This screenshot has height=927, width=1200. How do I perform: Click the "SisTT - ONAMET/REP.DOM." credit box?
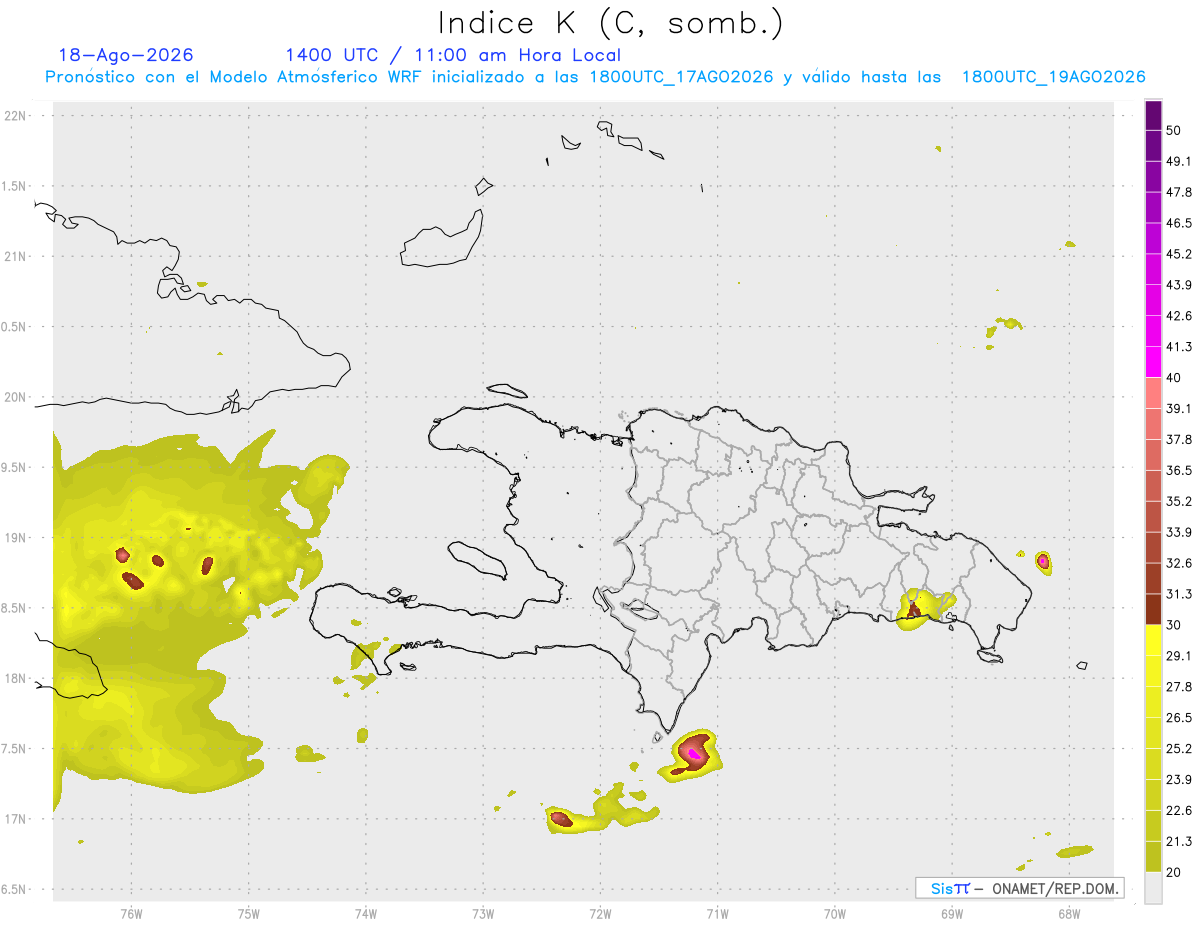tap(1019, 888)
